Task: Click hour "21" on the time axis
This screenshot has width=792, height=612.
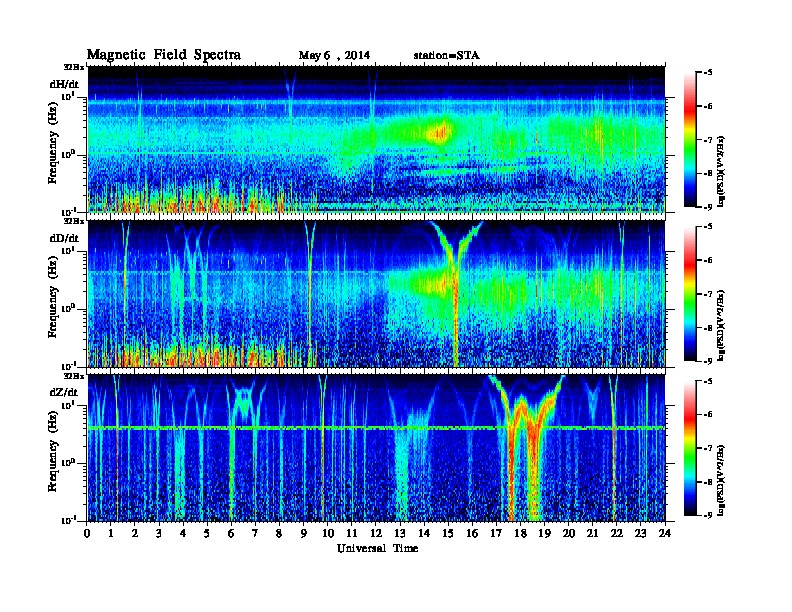Action: (593, 534)
